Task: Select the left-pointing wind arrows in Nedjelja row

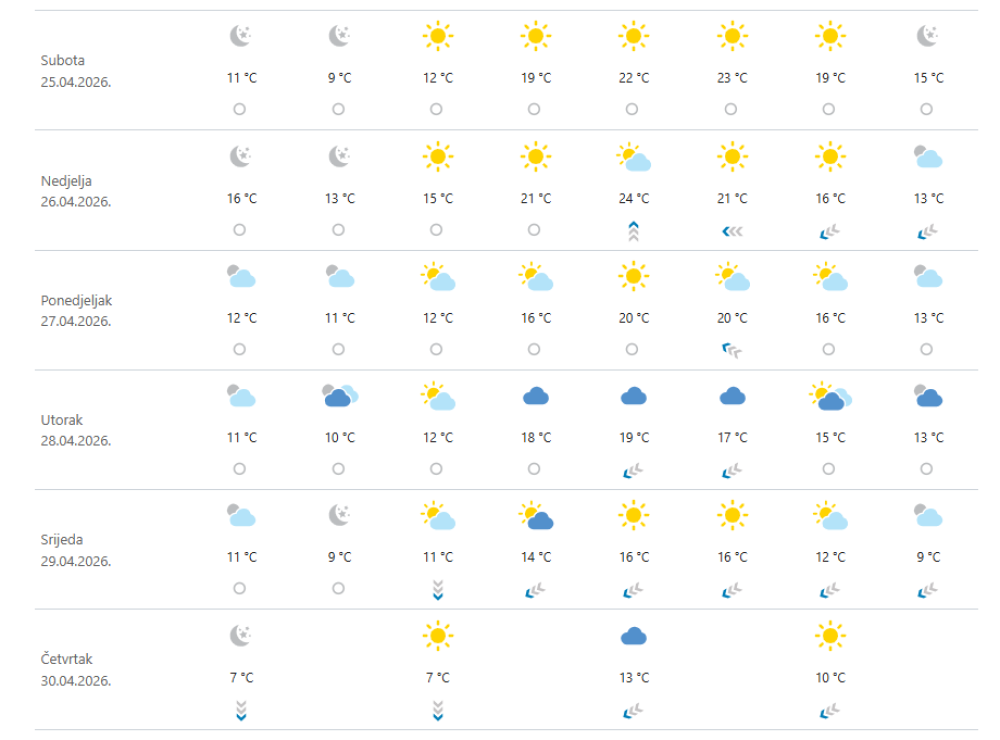Action: click(732, 230)
